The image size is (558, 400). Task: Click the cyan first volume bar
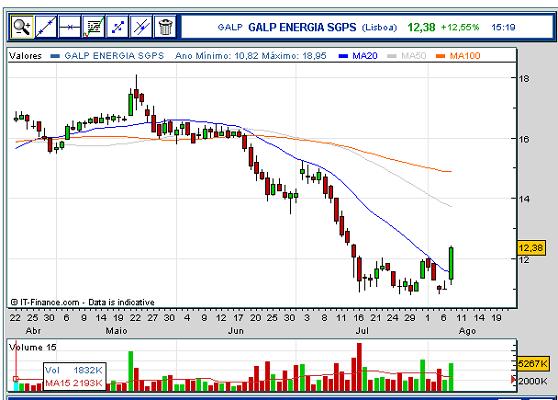tap(16, 386)
